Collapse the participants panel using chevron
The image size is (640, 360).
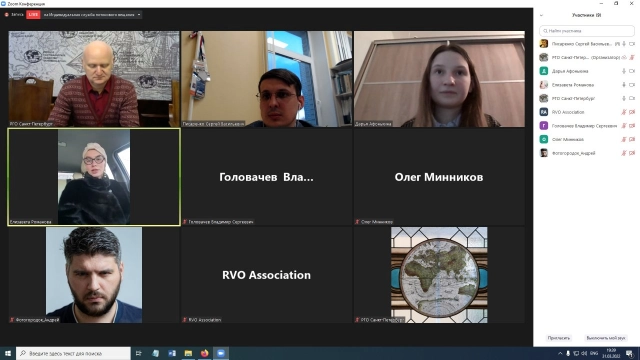(x=541, y=15)
